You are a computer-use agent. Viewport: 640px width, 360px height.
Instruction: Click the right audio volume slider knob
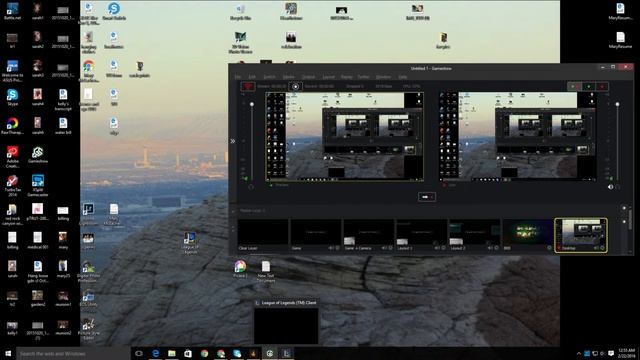coord(617,104)
